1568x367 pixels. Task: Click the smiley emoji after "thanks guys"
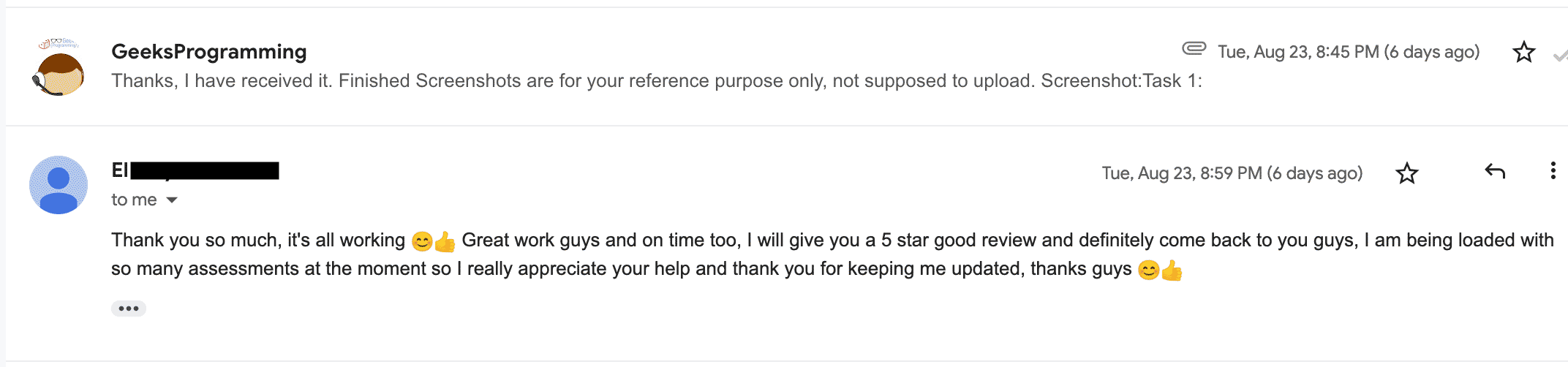point(1149,270)
